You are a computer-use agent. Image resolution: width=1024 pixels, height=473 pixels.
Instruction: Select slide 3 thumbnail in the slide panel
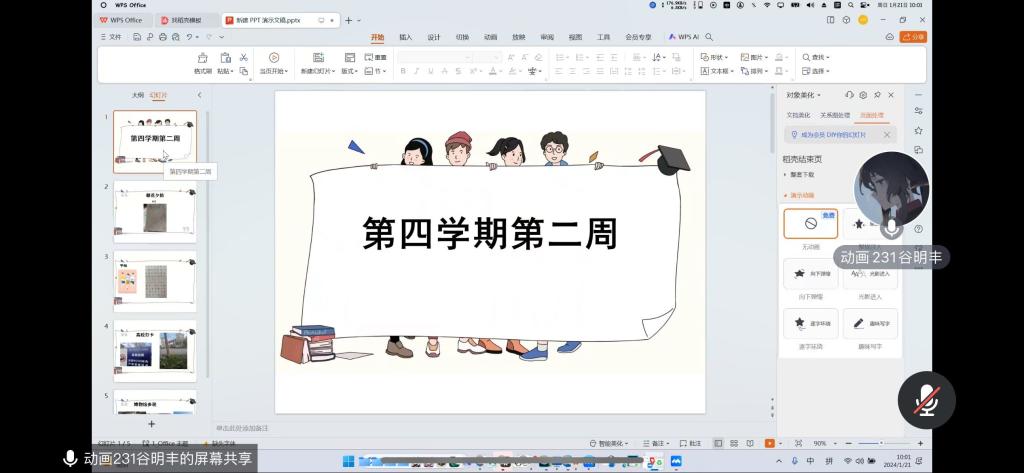point(155,281)
